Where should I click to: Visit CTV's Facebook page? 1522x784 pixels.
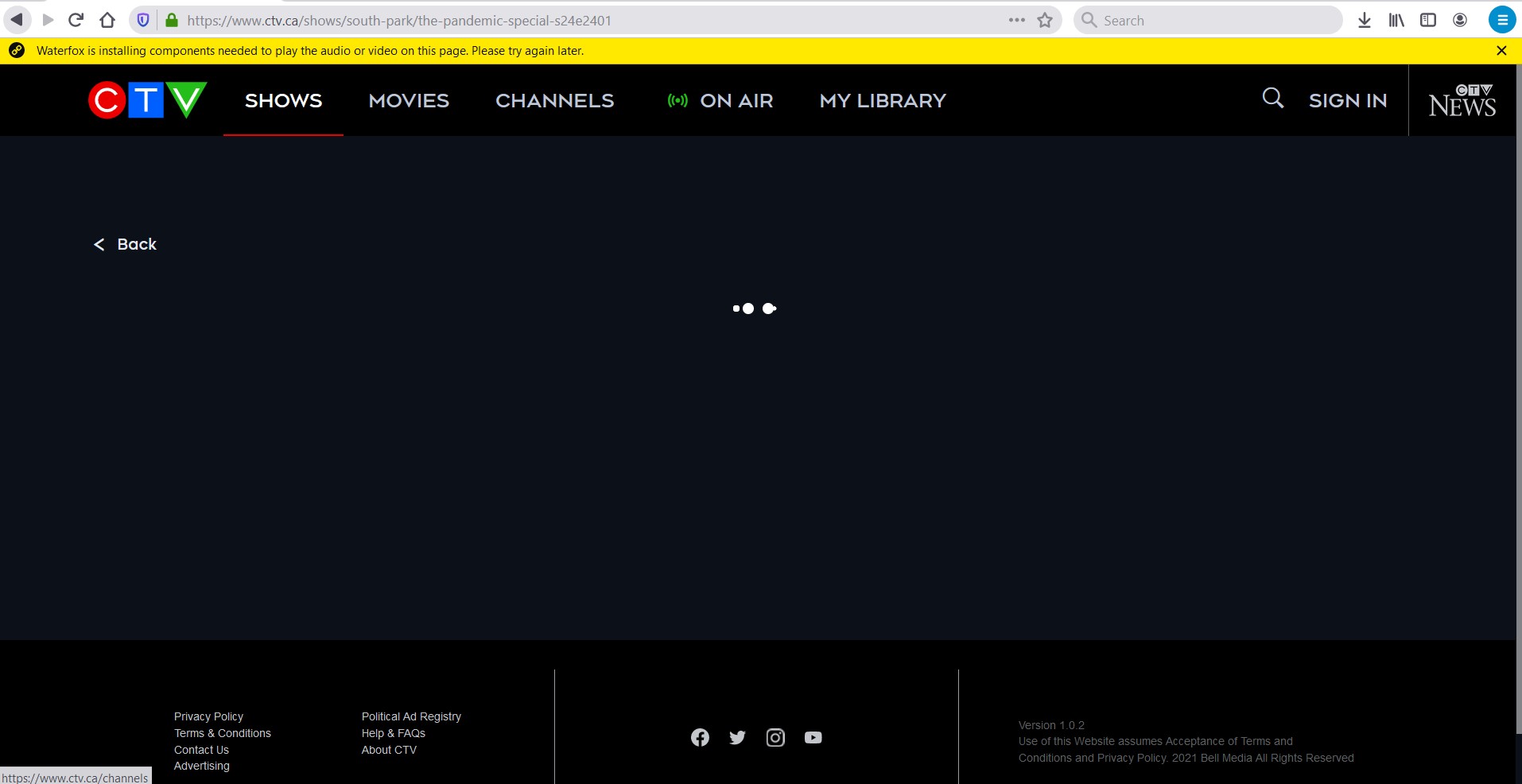[699, 738]
